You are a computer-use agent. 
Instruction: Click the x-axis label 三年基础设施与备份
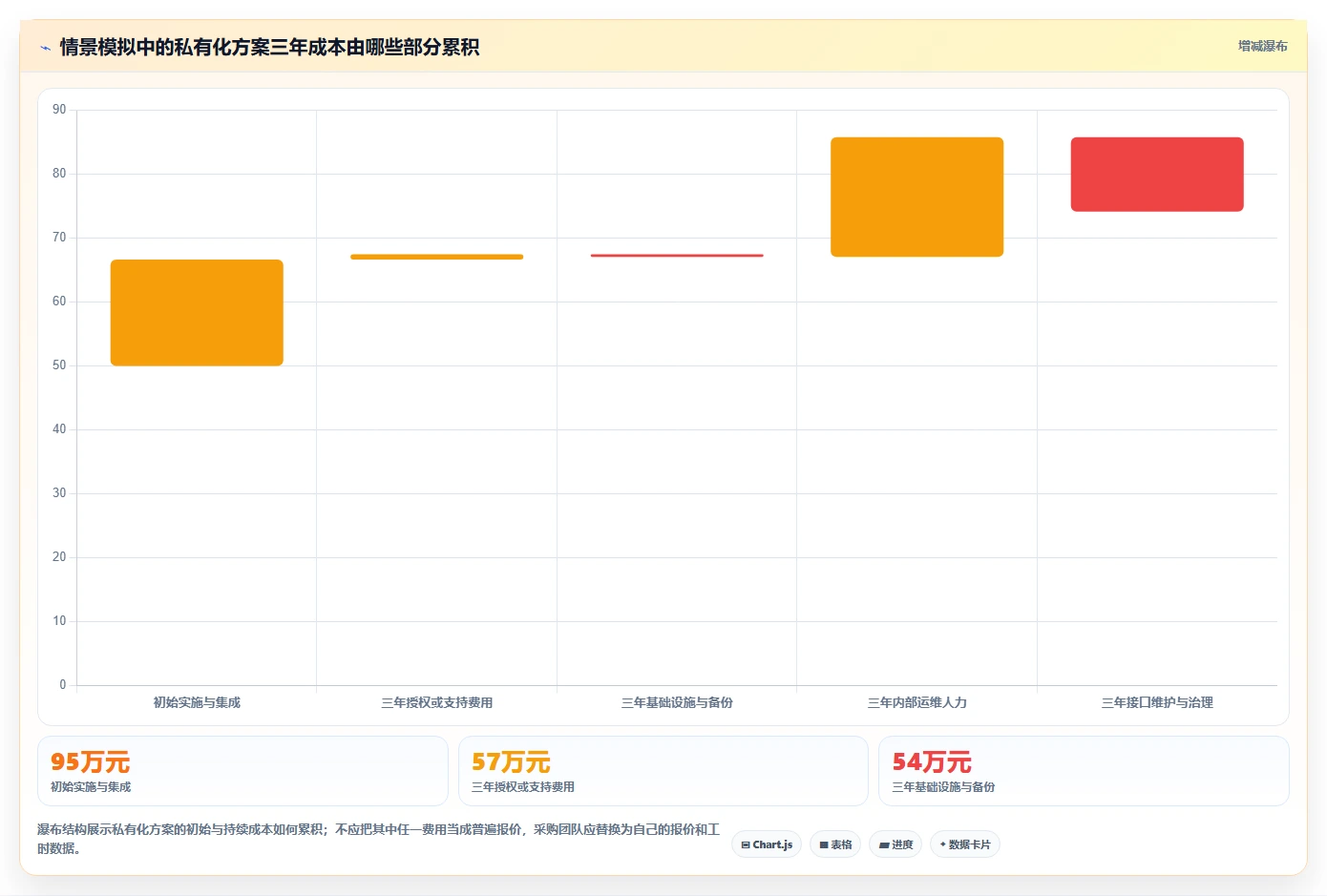coord(677,702)
